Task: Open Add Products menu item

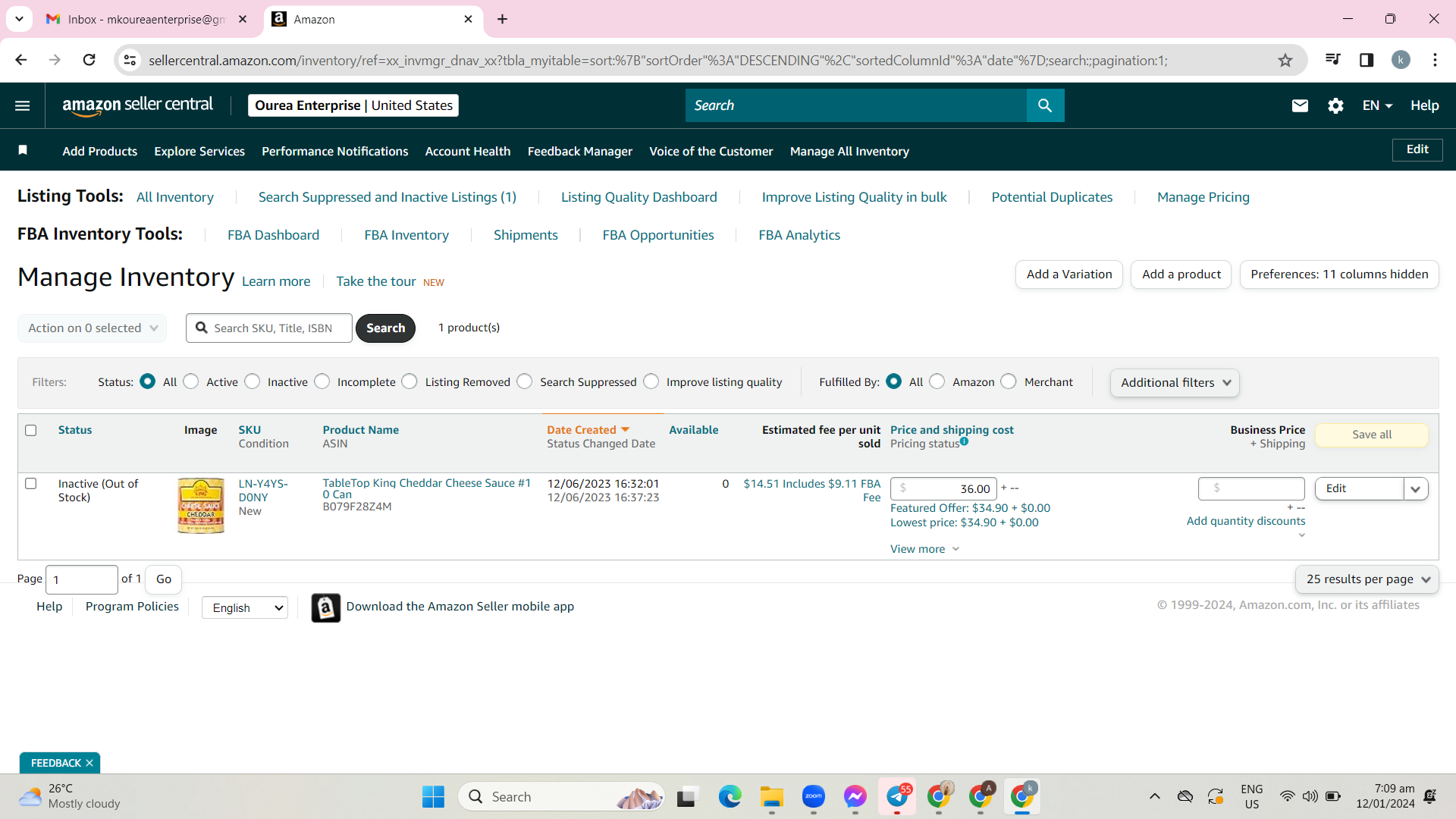Action: (100, 151)
